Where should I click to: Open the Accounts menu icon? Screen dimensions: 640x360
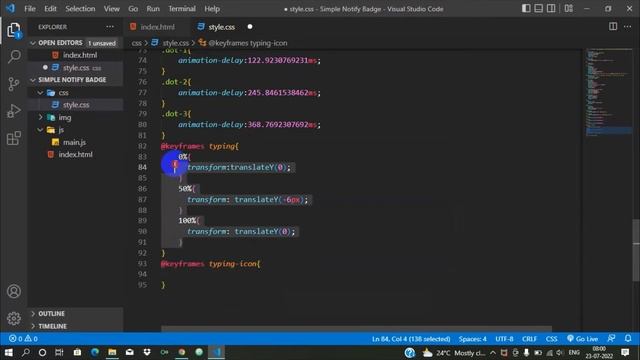click(14, 291)
